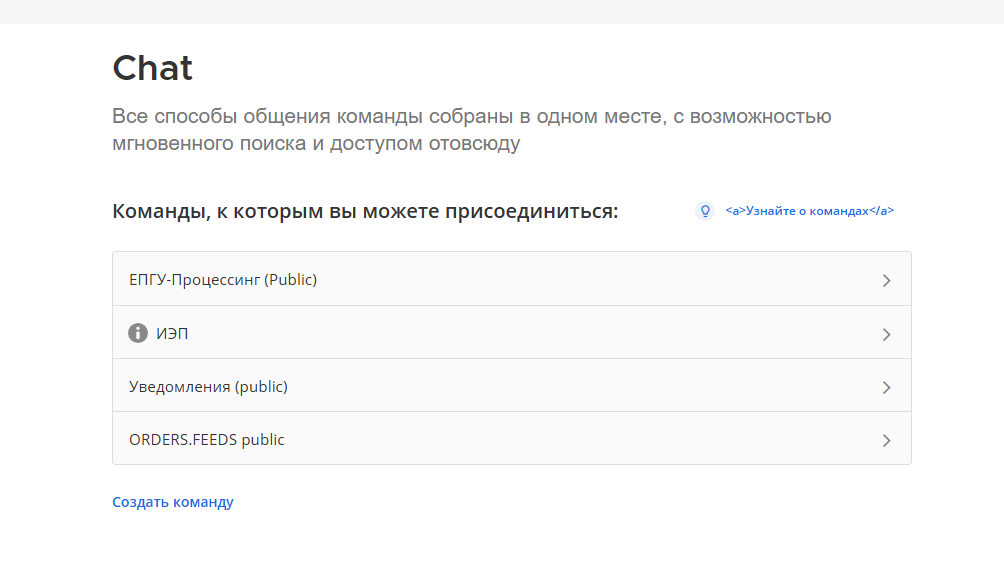Click the word (Public) in ЕПГУ-Процессинг row

point(291,280)
